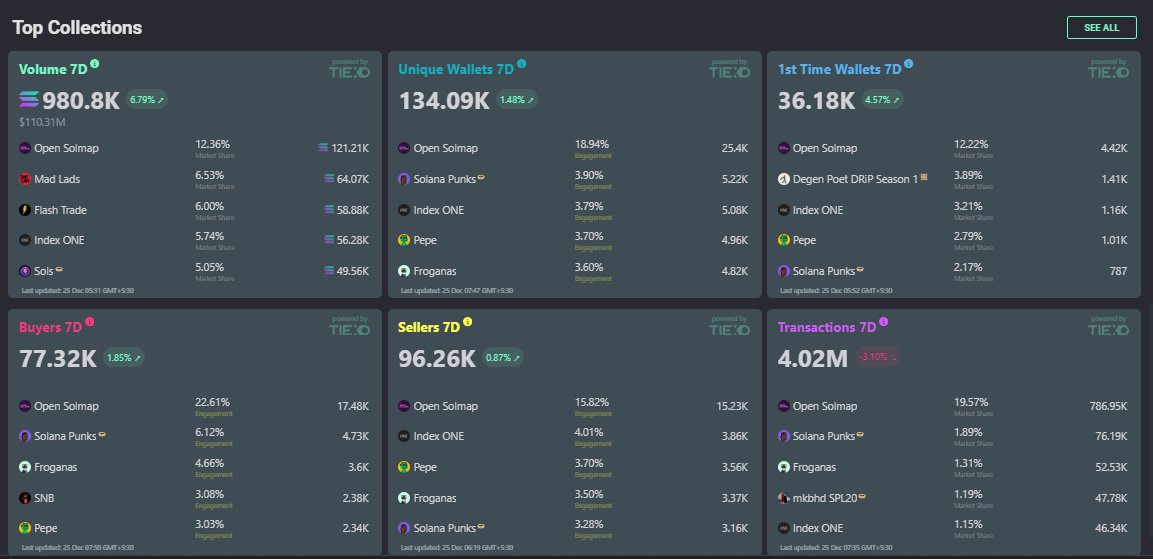This screenshot has height=559, width=1153.
Task: Click the 1st Time Wallets 7D info icon
Action: [x=908, y=64]
